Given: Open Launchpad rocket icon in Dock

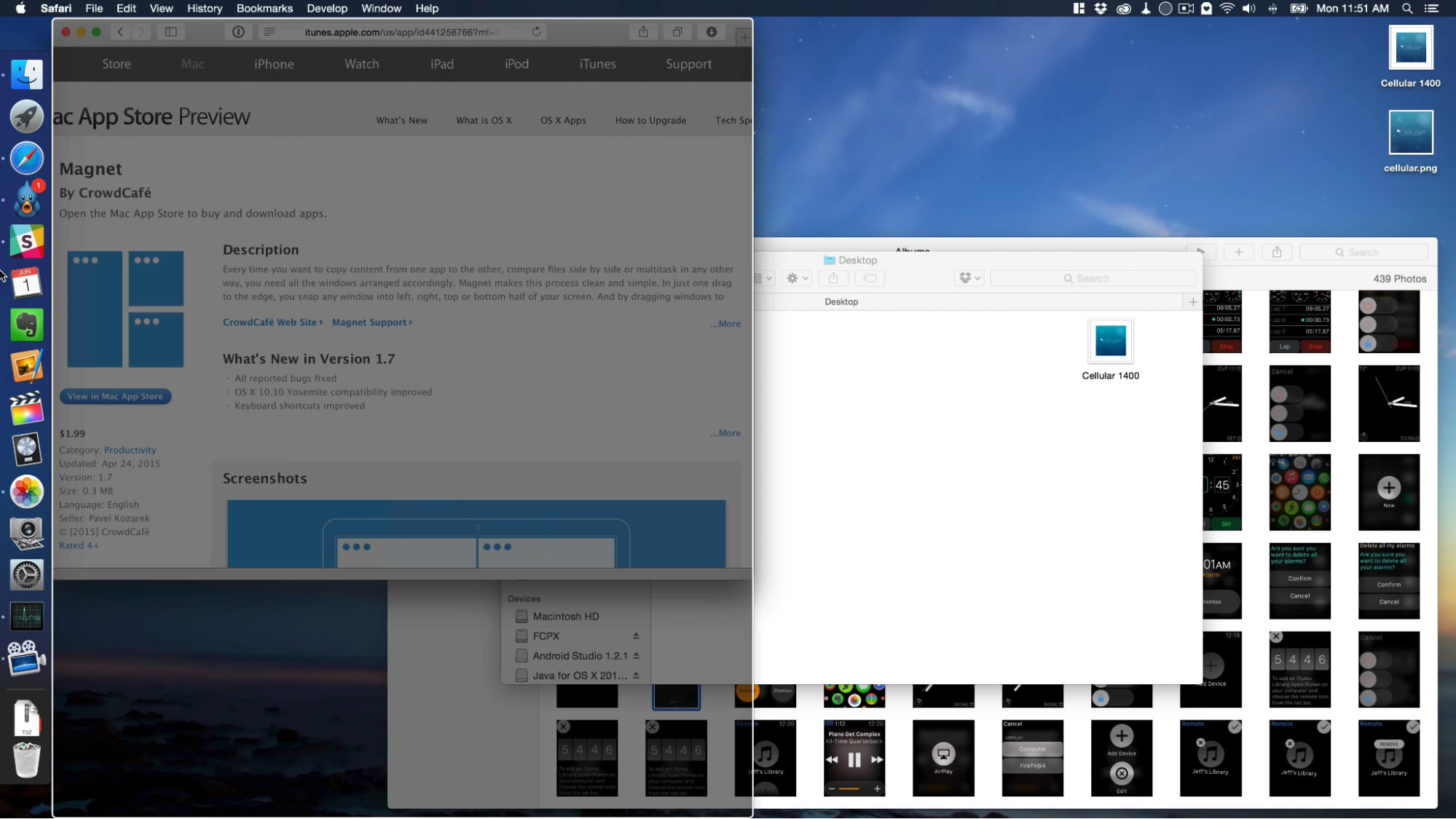Looking at the screenshot, I should tap(27, 116).
